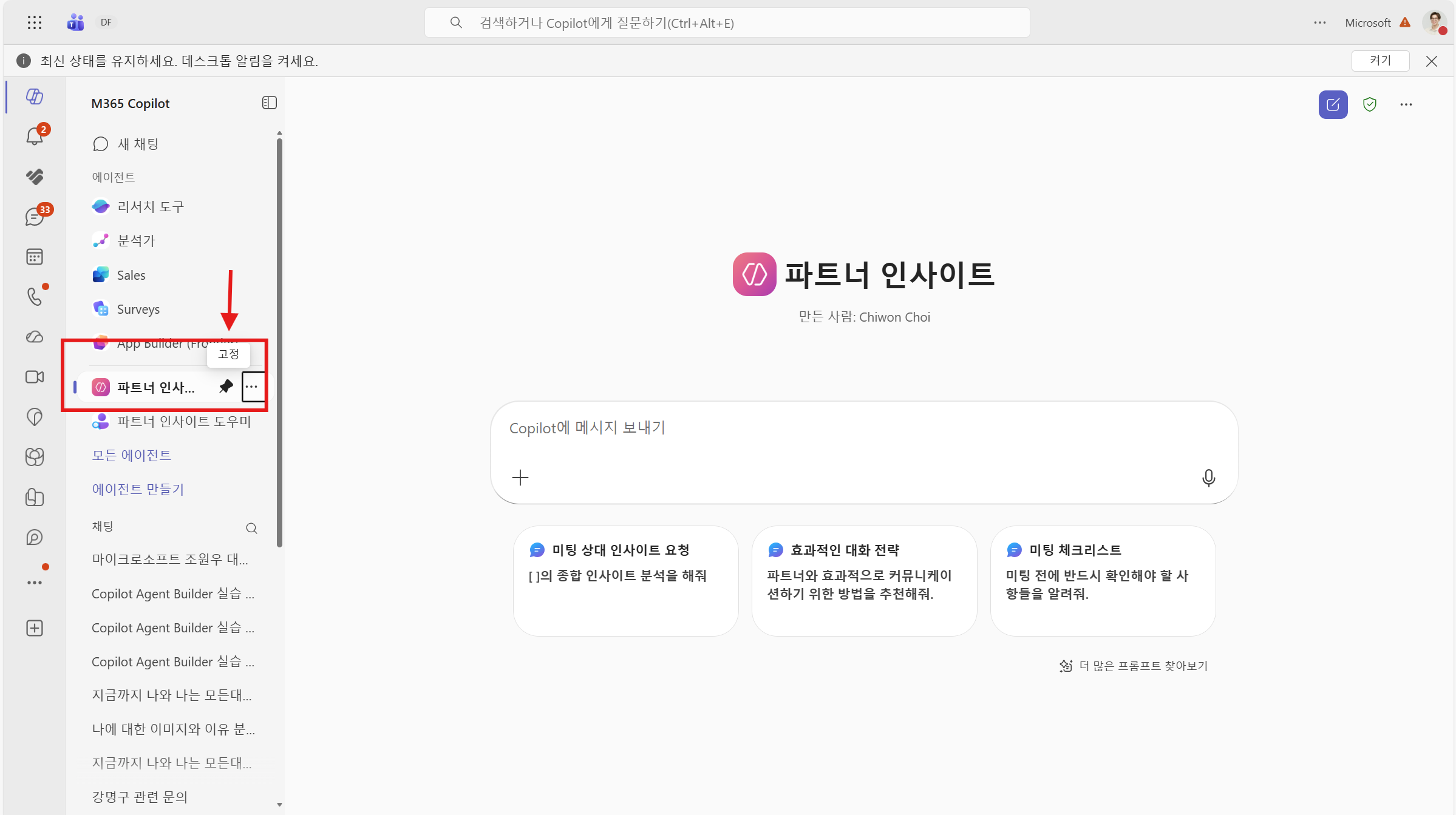Collapse the M365 Copilot side panel
Image resolution: width=1456 pixels, height=815 pixels.
pos(269,103)
